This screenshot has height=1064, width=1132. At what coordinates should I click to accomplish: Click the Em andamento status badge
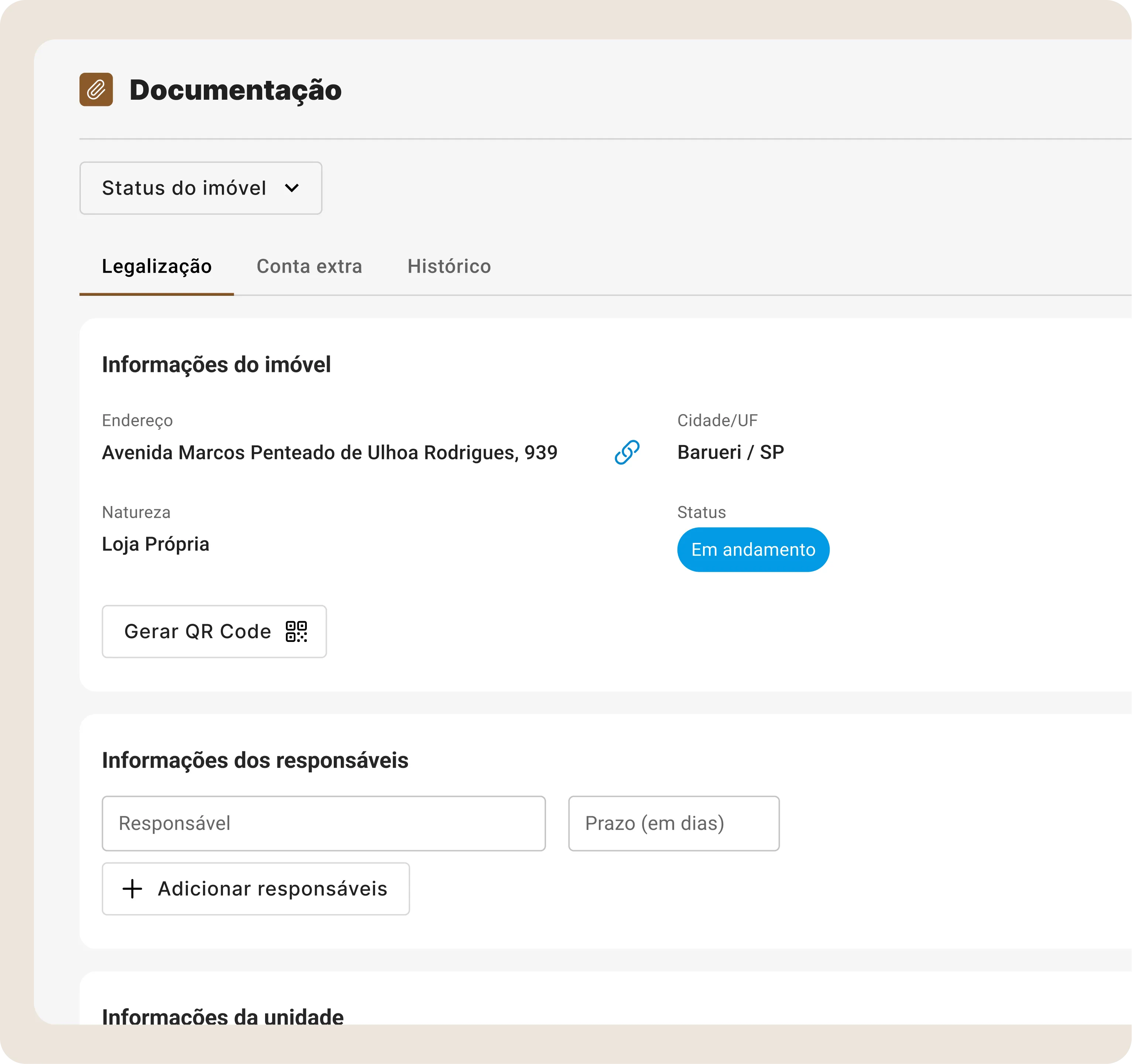[753, 550]
